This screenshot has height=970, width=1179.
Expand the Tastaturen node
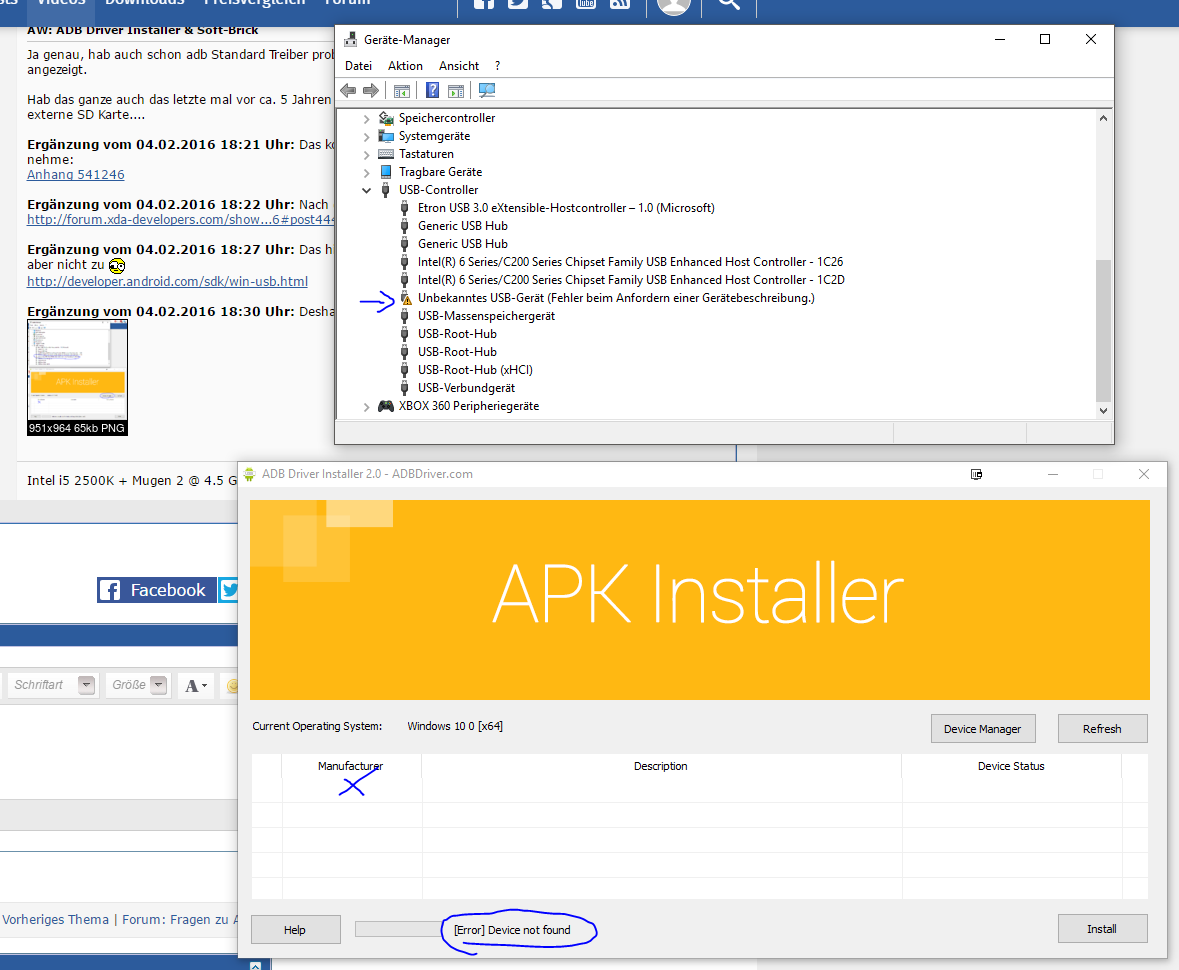(366, 155)
